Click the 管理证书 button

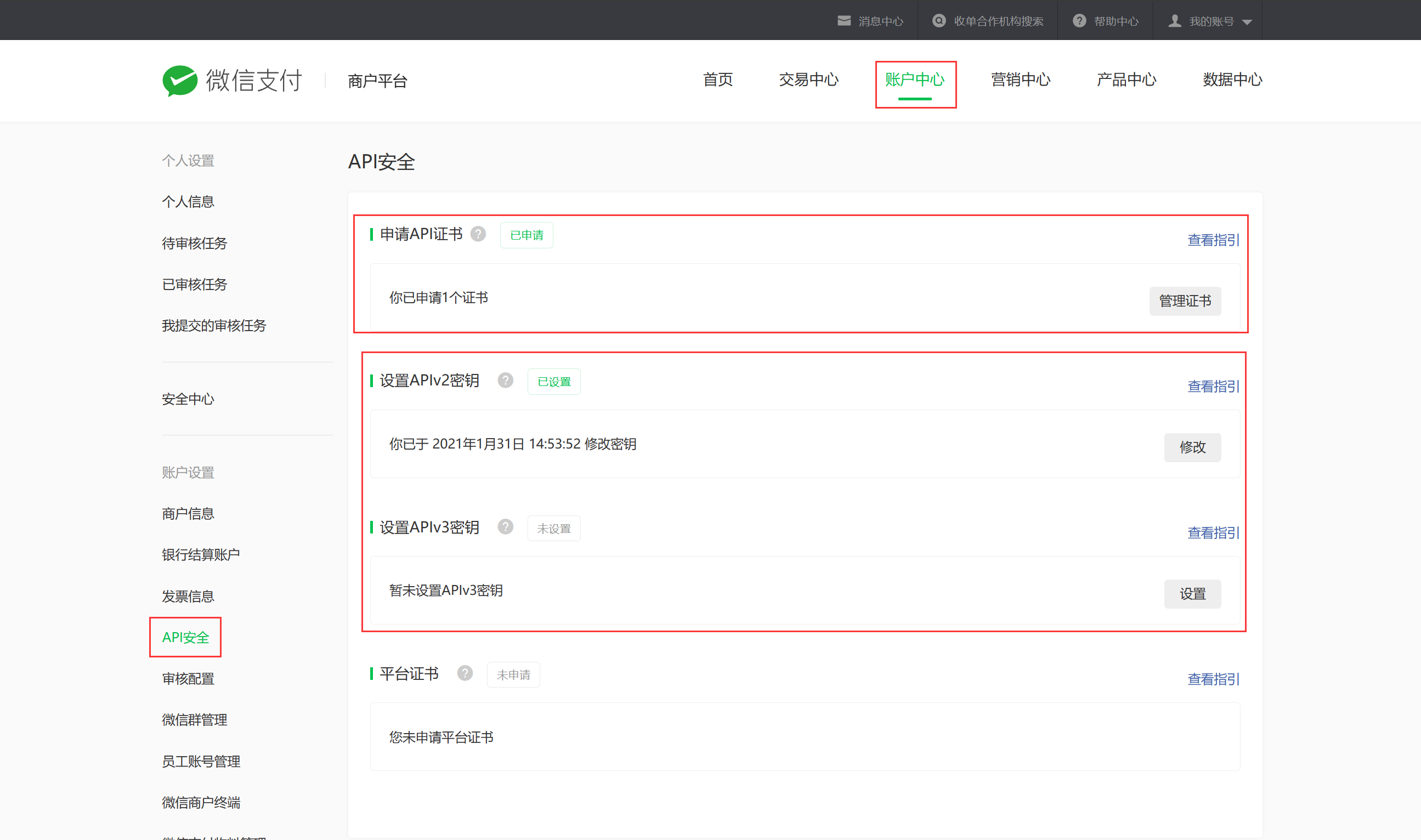(x=1185, y=300)
